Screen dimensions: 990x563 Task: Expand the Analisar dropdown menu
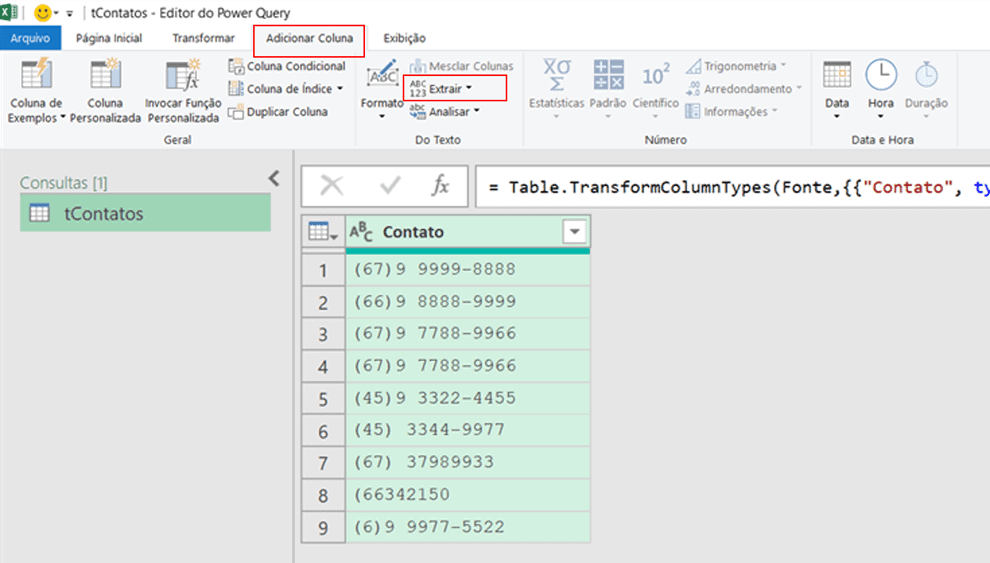[453, 112]
